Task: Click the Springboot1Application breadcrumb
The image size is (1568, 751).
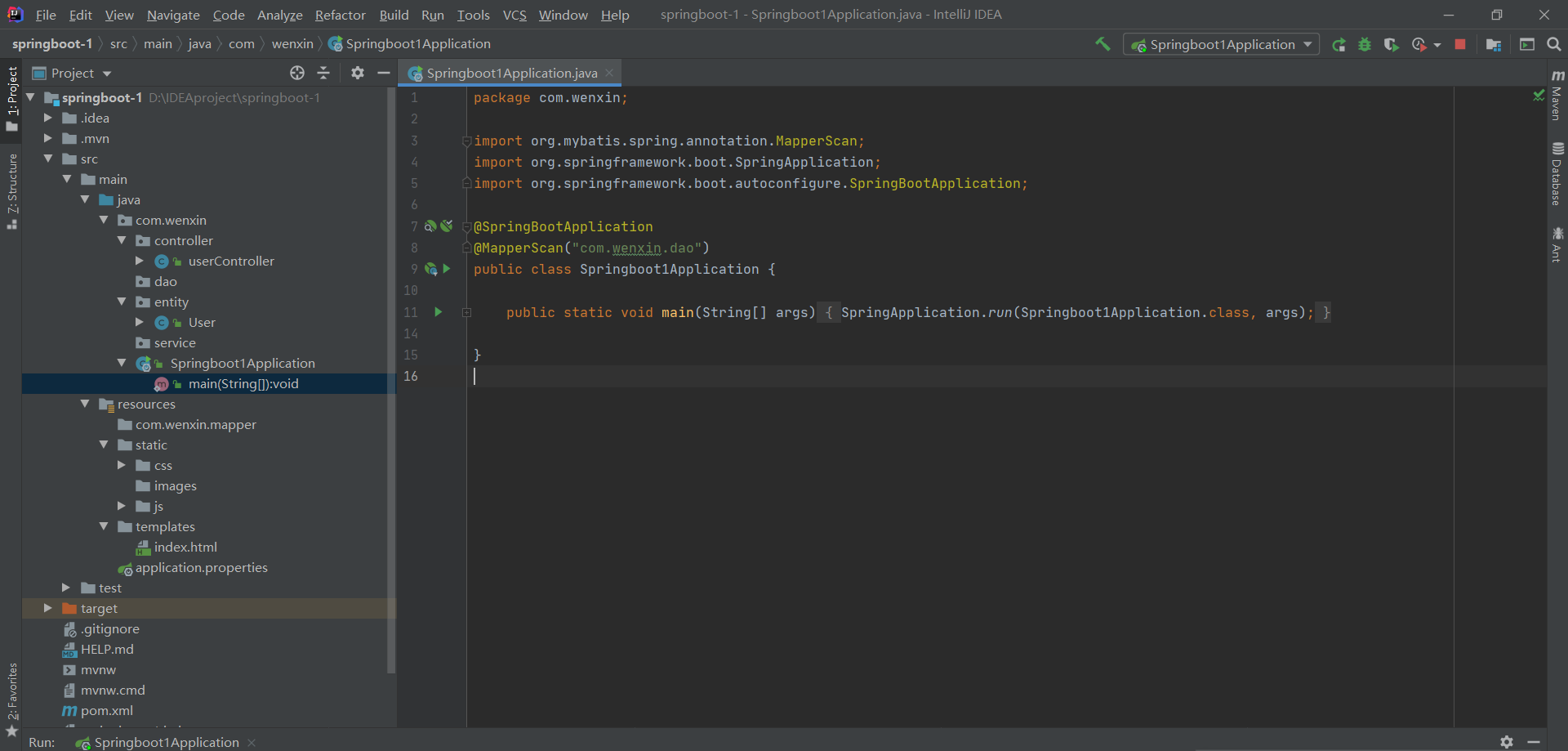Action: 410,44
